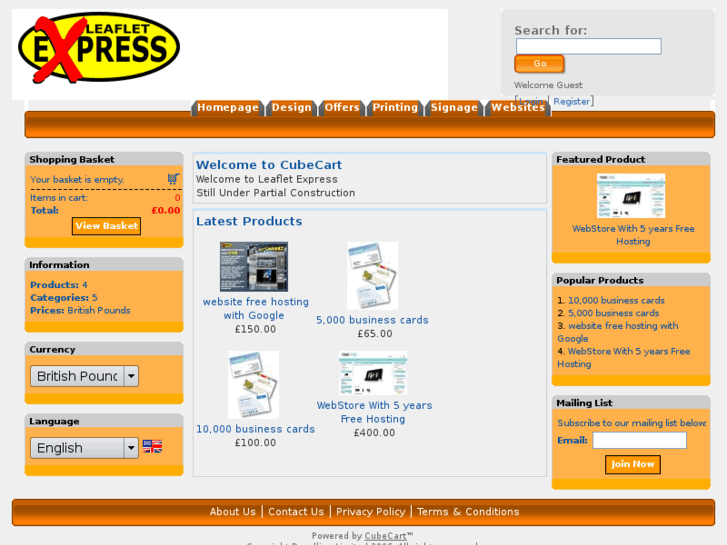This screenshot has width=727, height=545.
Task: Open 10,000 business cards link in Latest Products
Action: [x=255, y=429]
